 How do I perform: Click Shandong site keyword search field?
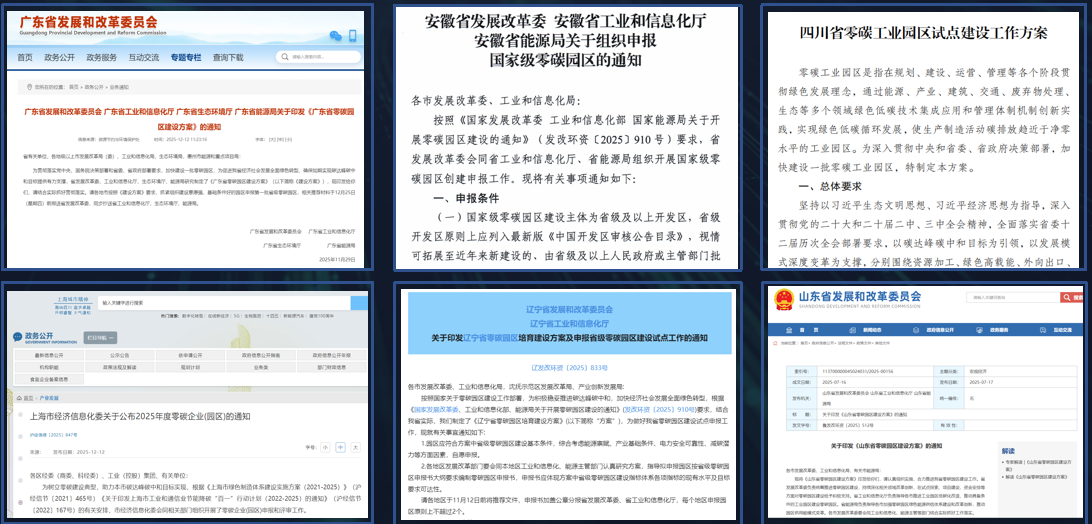click(1013, 298)
